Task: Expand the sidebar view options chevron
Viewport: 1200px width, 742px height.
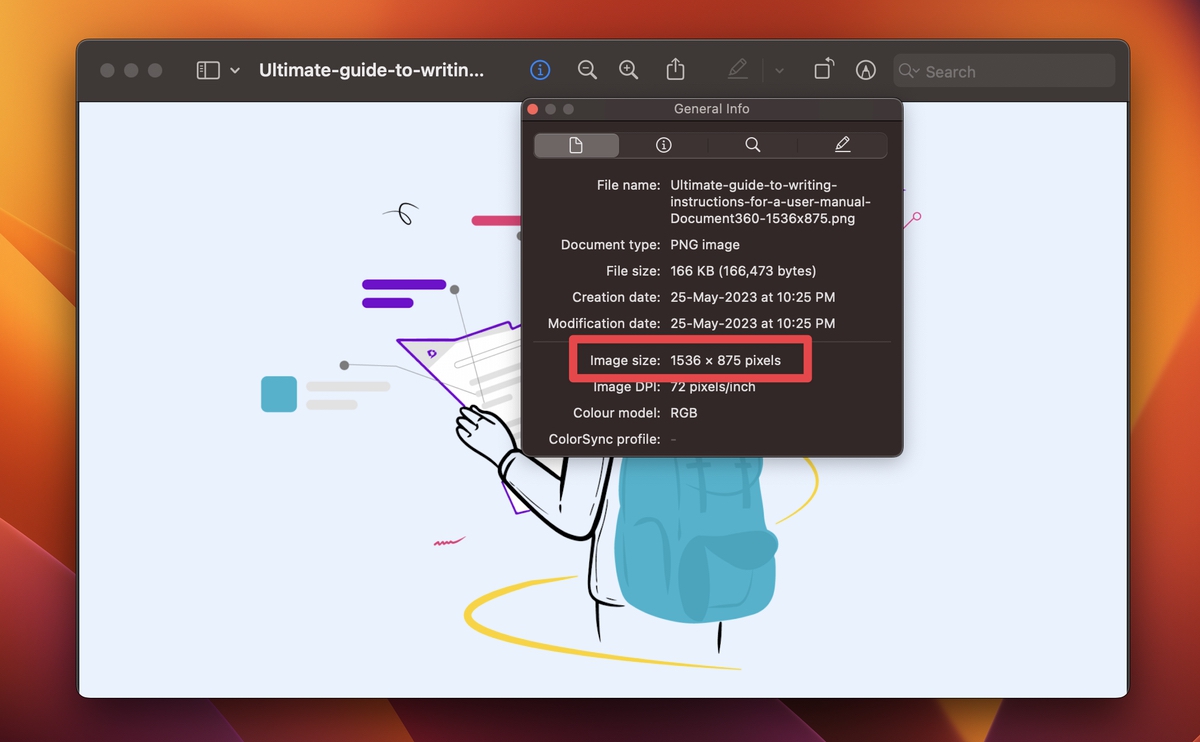Action: coord(234,69)
